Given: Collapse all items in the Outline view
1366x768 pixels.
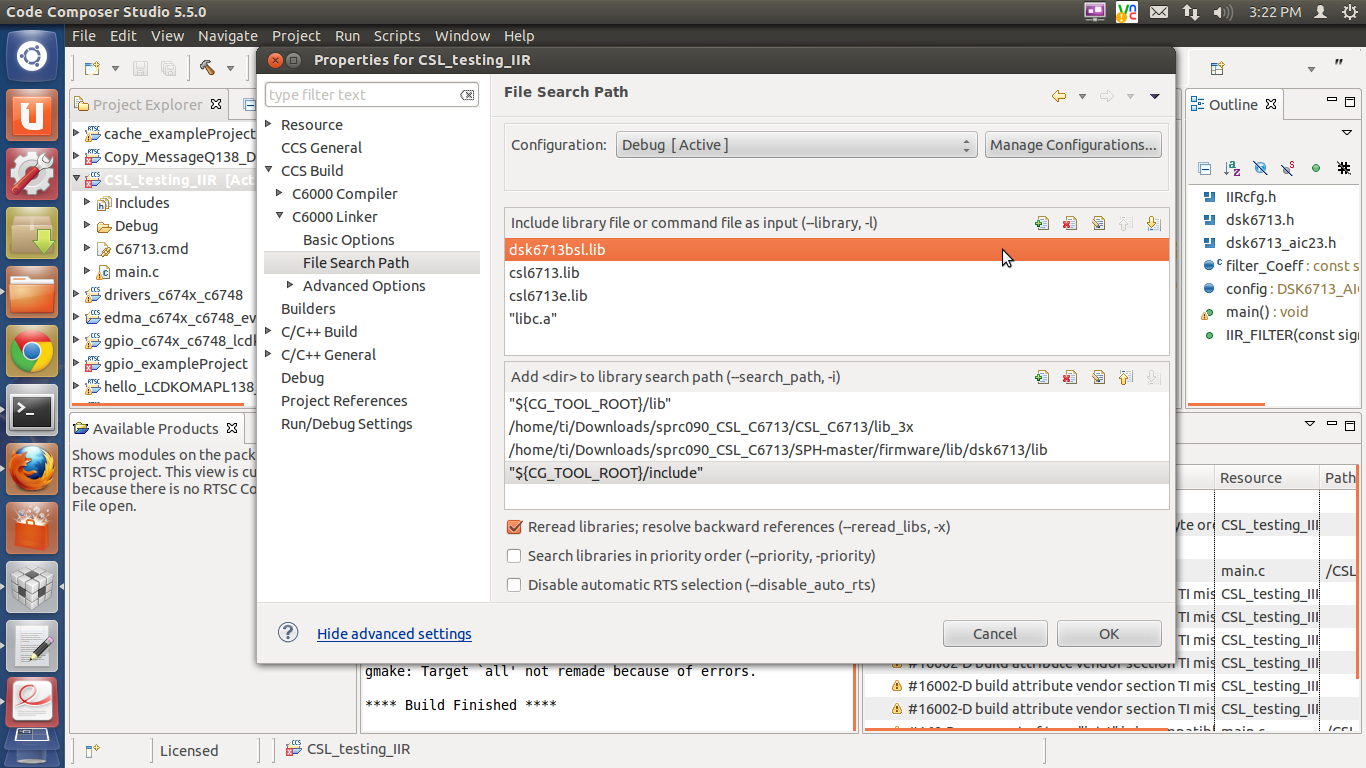Looking at the screenshot, I should coord(1203,168).
